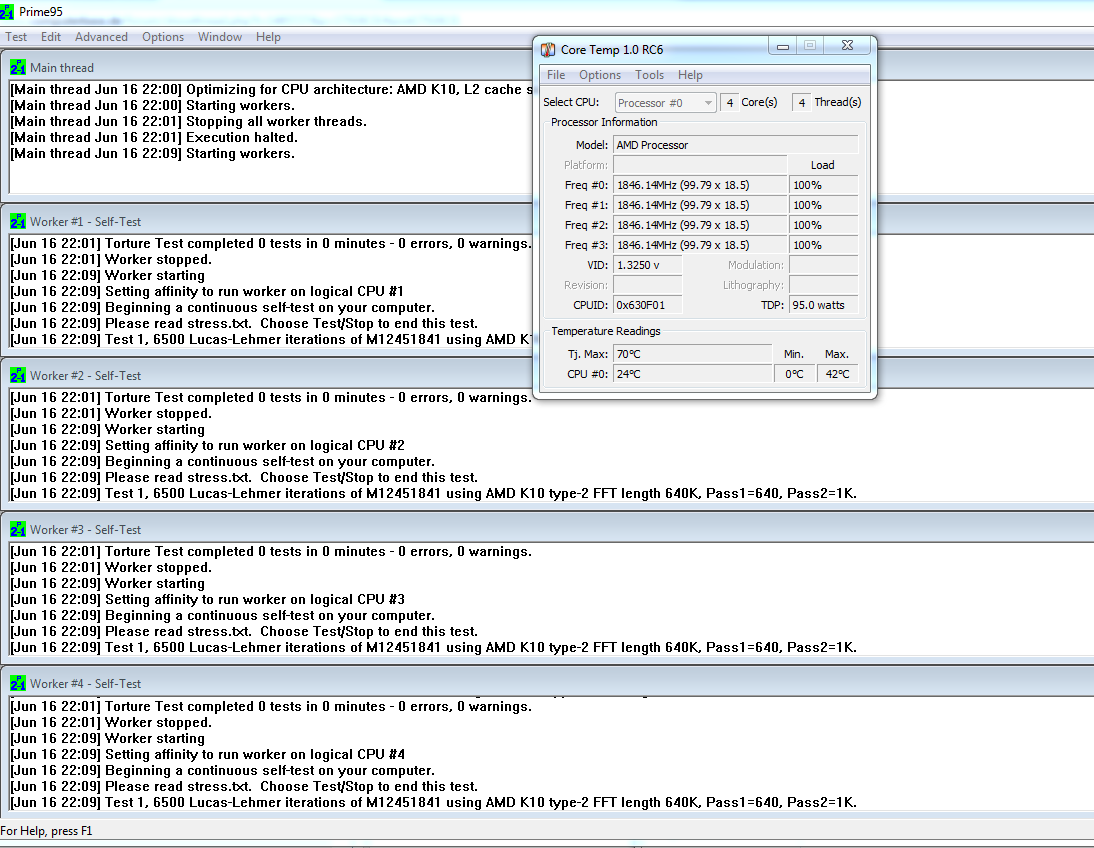
Task: Click the 'For Help, press F1' status bar
Action: pyautogui.click(x=46, y=831)
